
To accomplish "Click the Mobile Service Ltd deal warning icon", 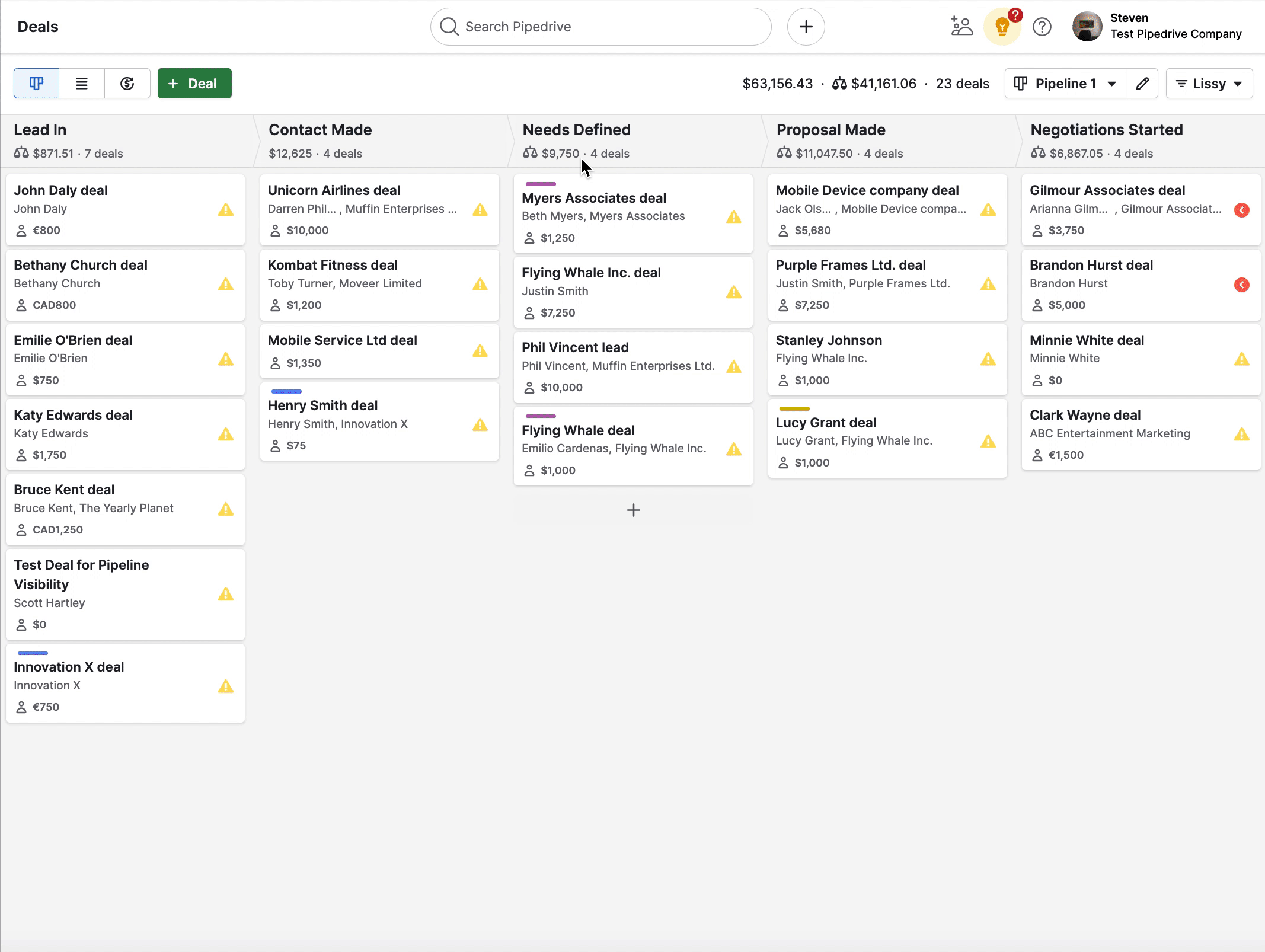I will (x=480, y=351).
